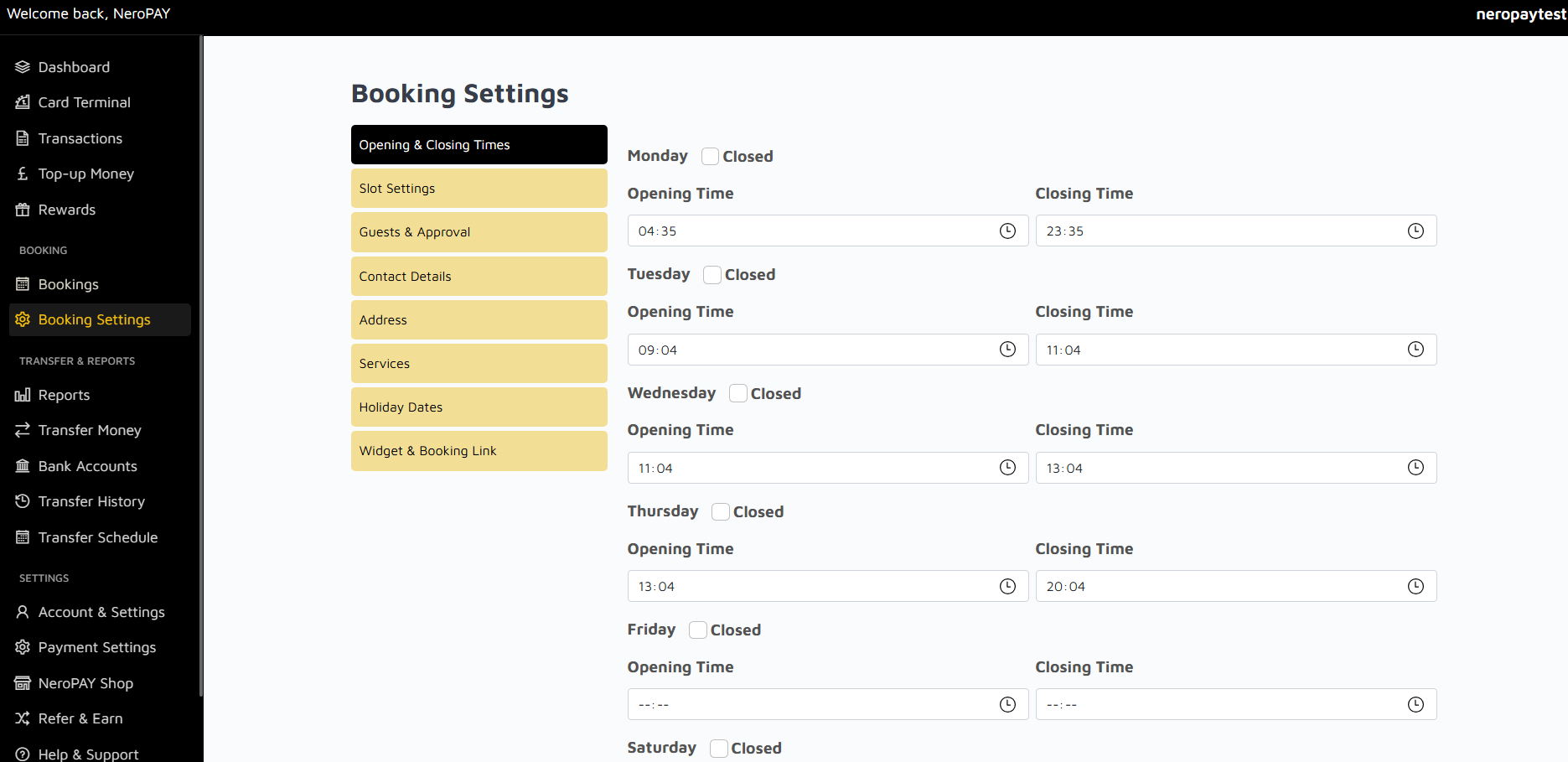Screen dimensions: 1568x762
Task: Click the NeroPAY Shop storefront icon
Action: click(x=23, y=683)
